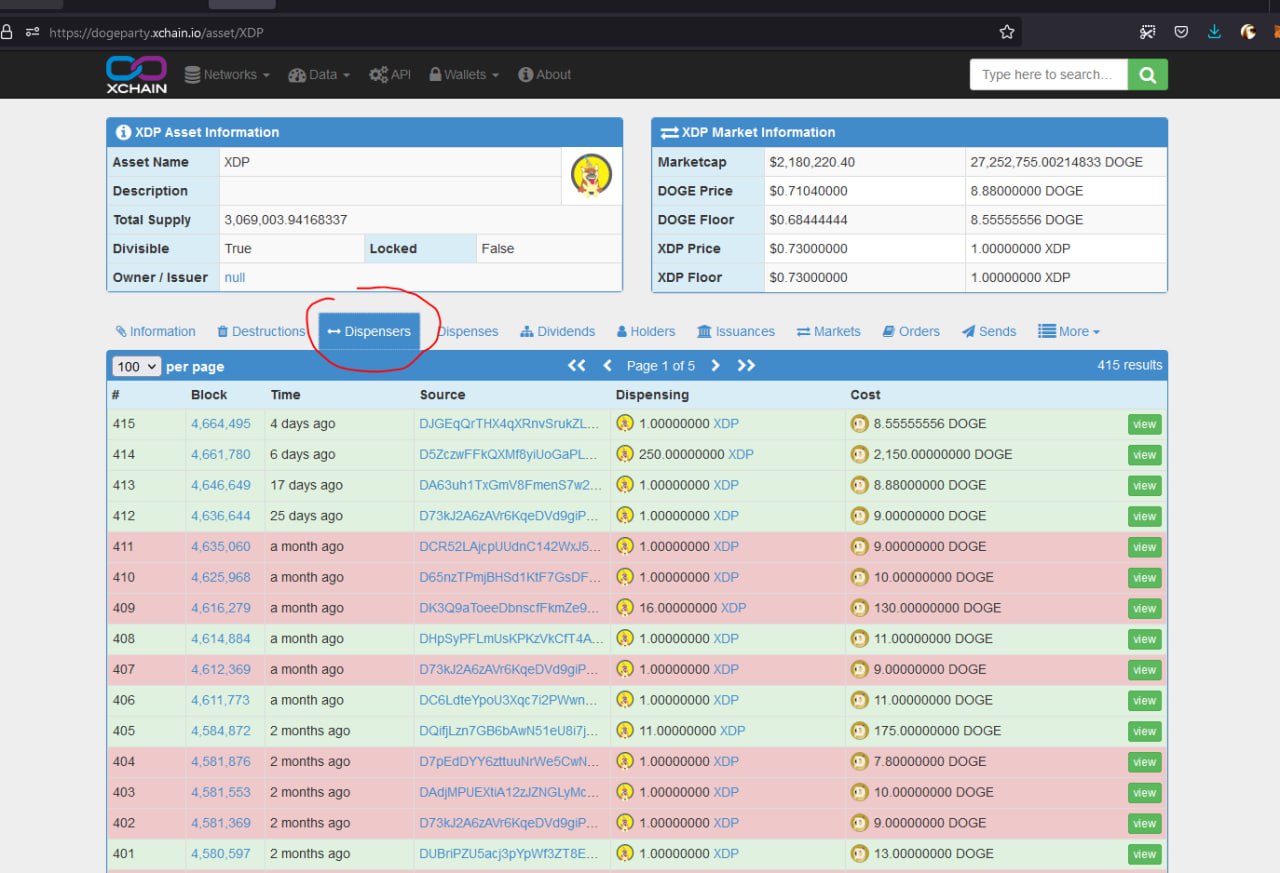Image resolution: width=1280 pixels, height=873 pixels.
Task: Click the search magnifier button
Action: 1147,74
